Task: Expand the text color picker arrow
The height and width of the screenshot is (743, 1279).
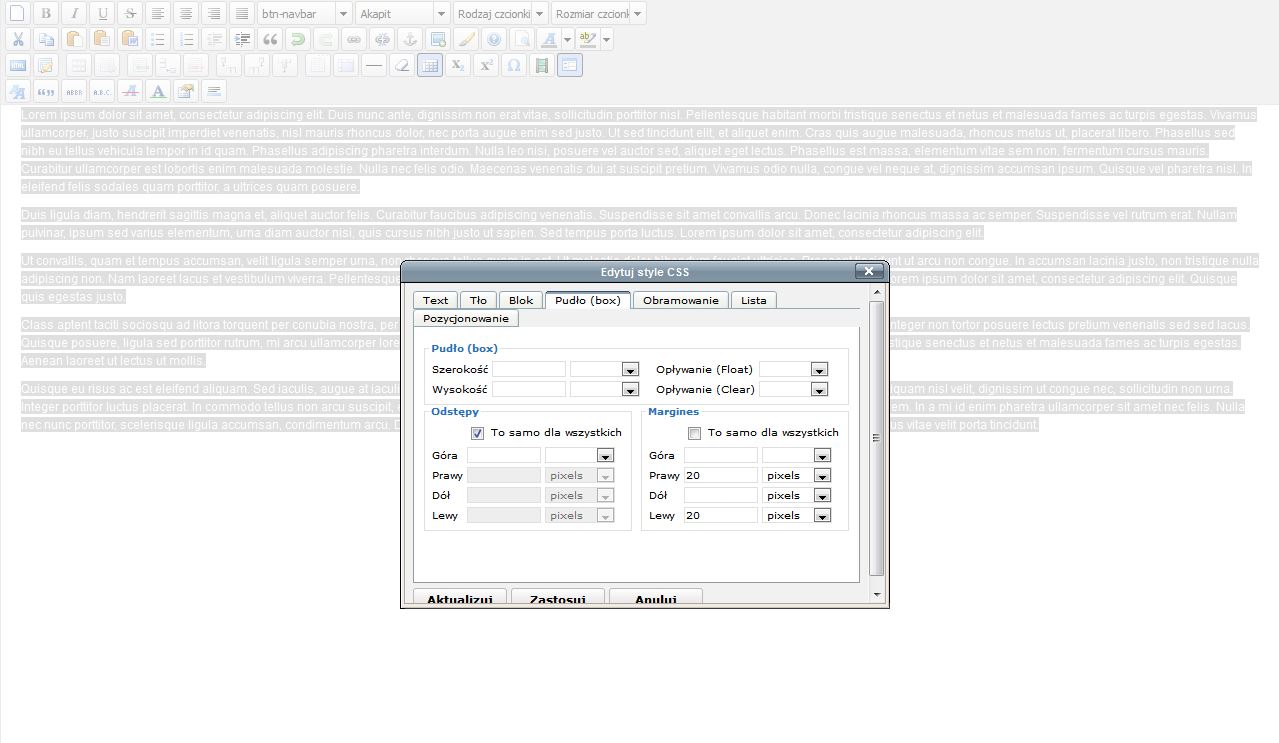Action: click(567, 39)
